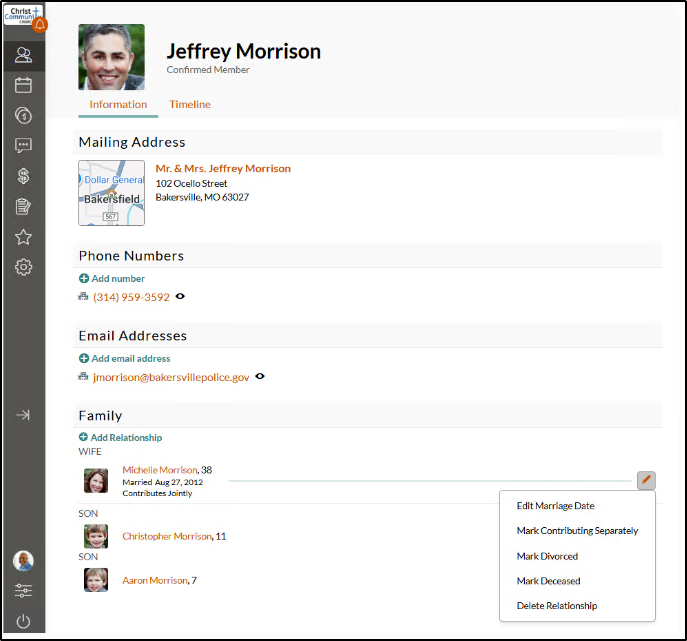The image size is (687, 641).
Task: Switch to the Timeline tab
Action: (x=190, y=105)
